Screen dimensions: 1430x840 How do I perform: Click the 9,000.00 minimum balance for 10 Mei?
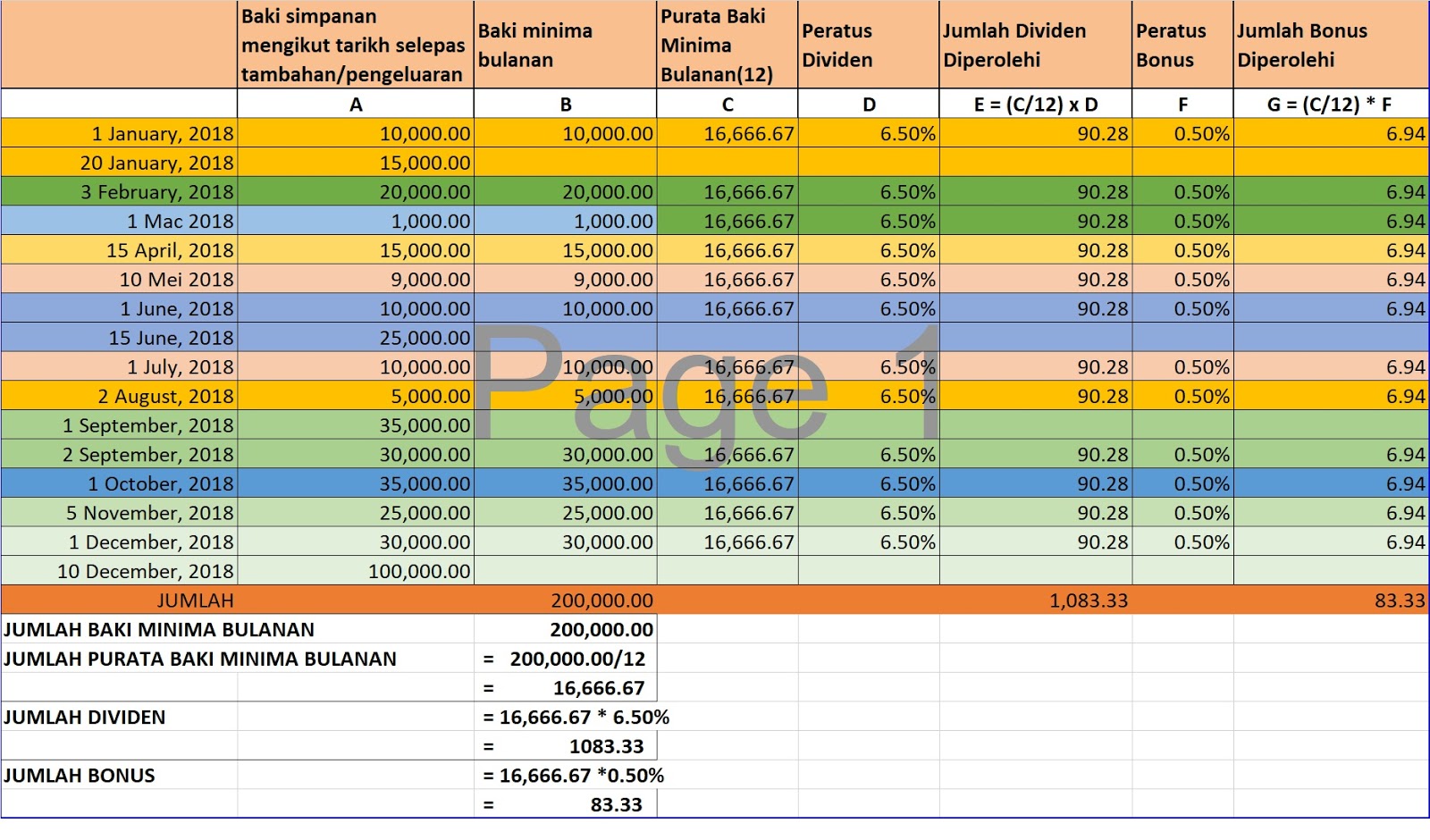click(x=565, y=279)
